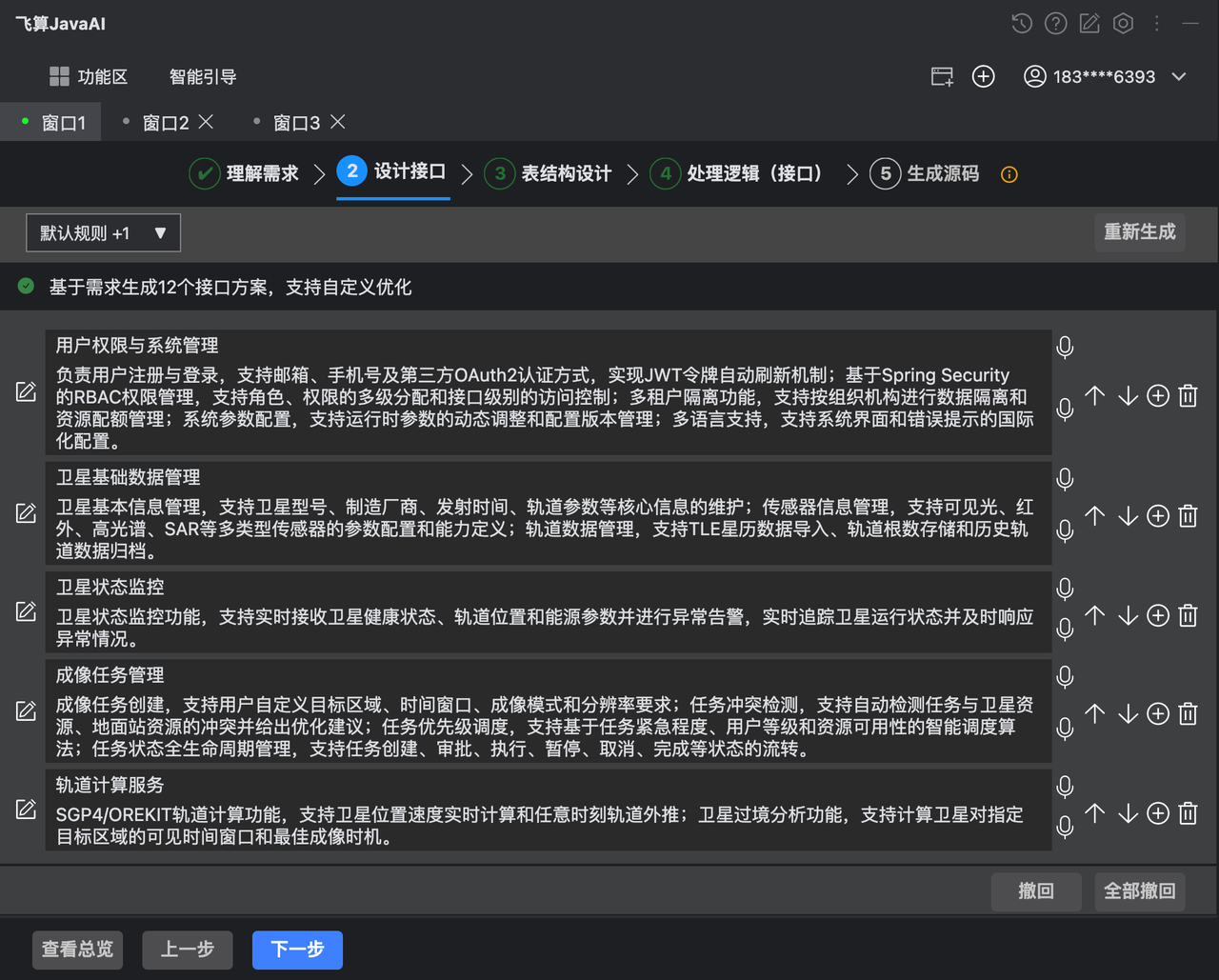Click the 全部撤回 button
Viewport: 1219px width, 980px height.
1140,891
